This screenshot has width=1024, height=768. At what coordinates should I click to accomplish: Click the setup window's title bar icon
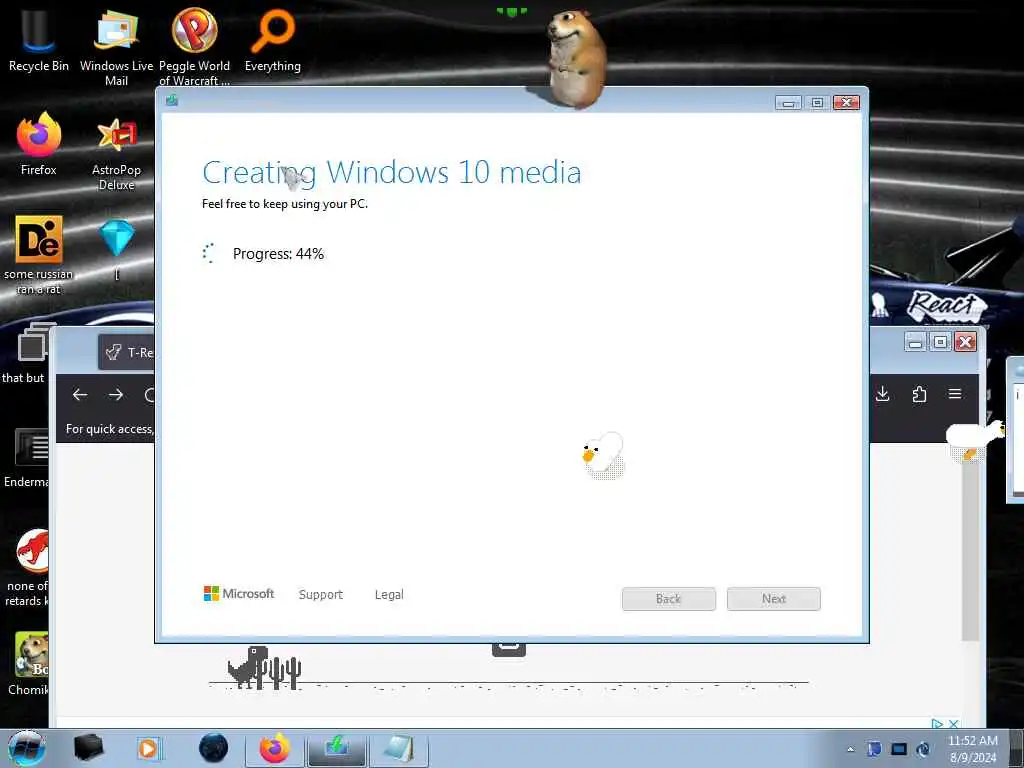pos(172,100)
